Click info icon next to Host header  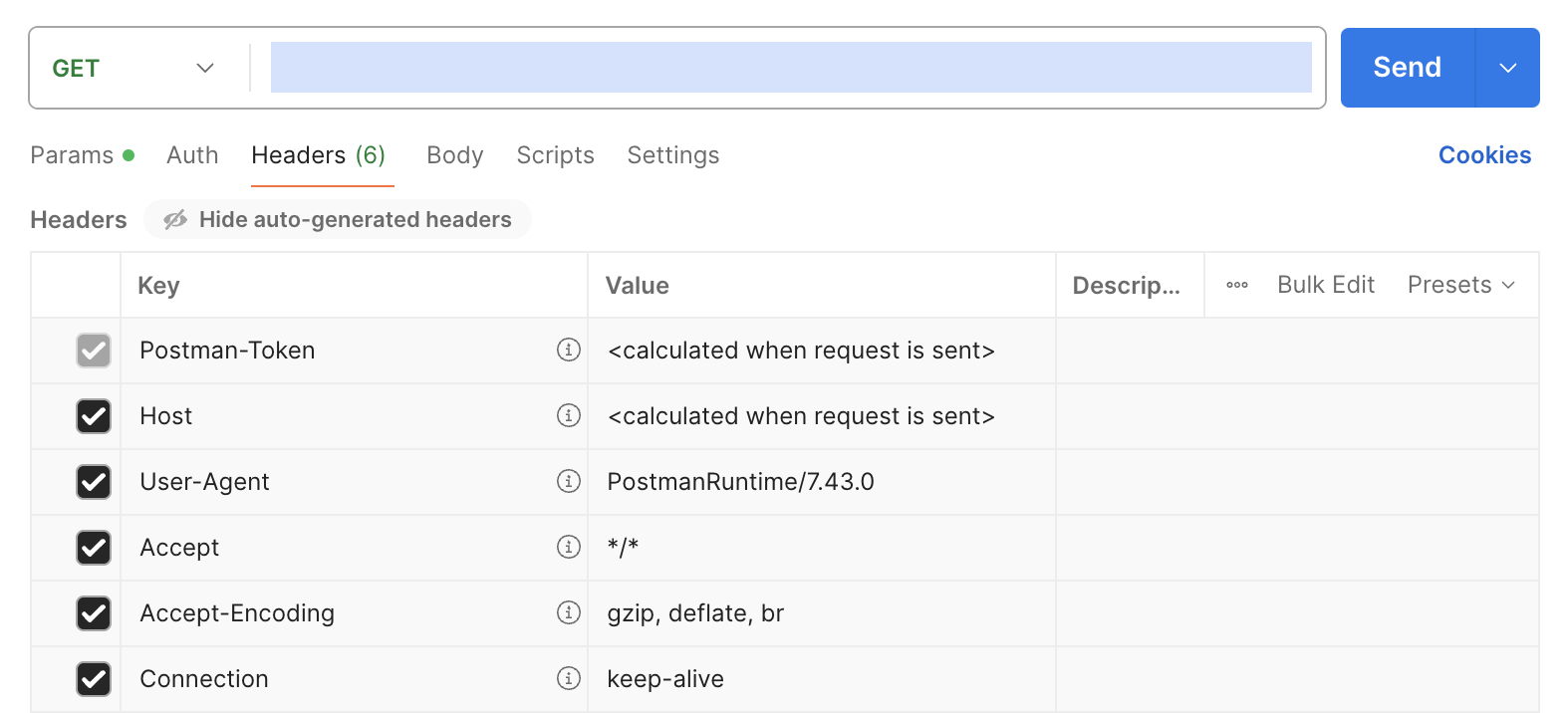tap(569, 415)
